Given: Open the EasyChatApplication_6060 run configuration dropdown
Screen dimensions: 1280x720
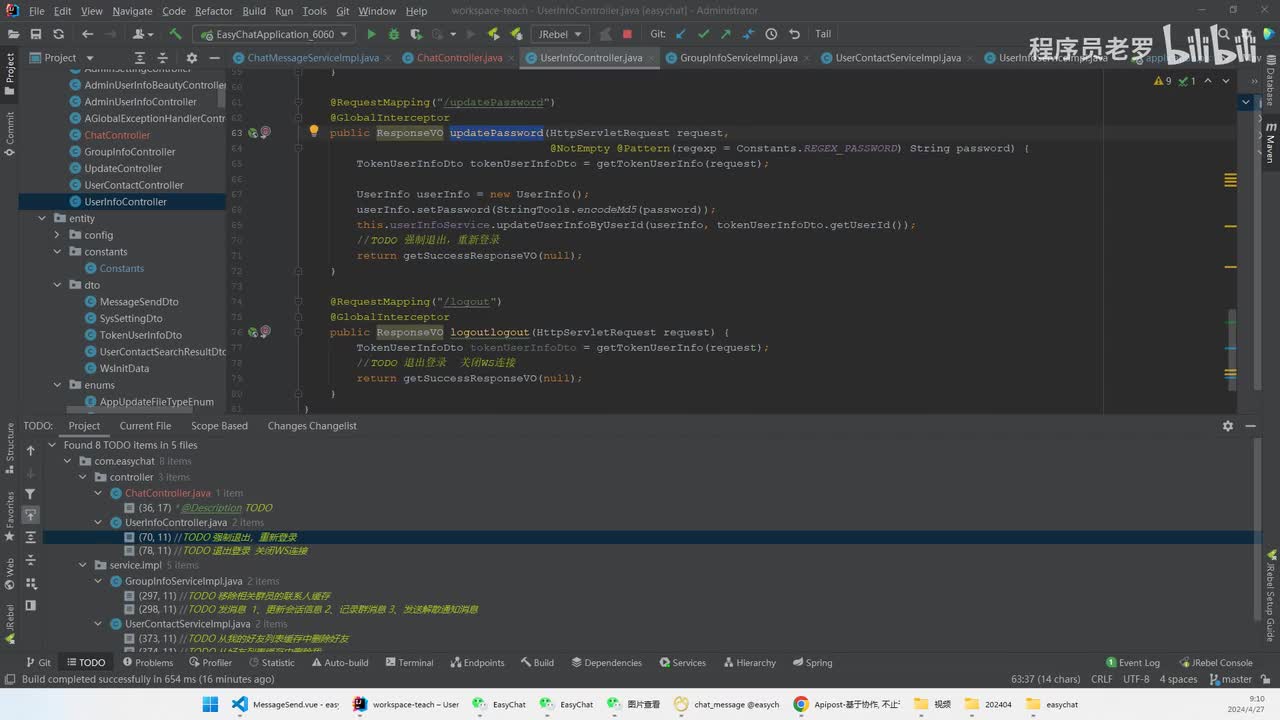Looking at the screenshot, I should coord(275,34).
